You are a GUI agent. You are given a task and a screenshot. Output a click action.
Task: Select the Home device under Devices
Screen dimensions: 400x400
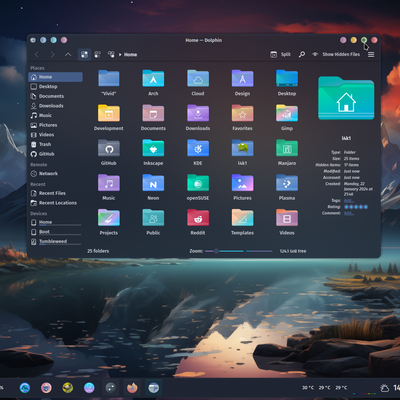tap(56, 222)
